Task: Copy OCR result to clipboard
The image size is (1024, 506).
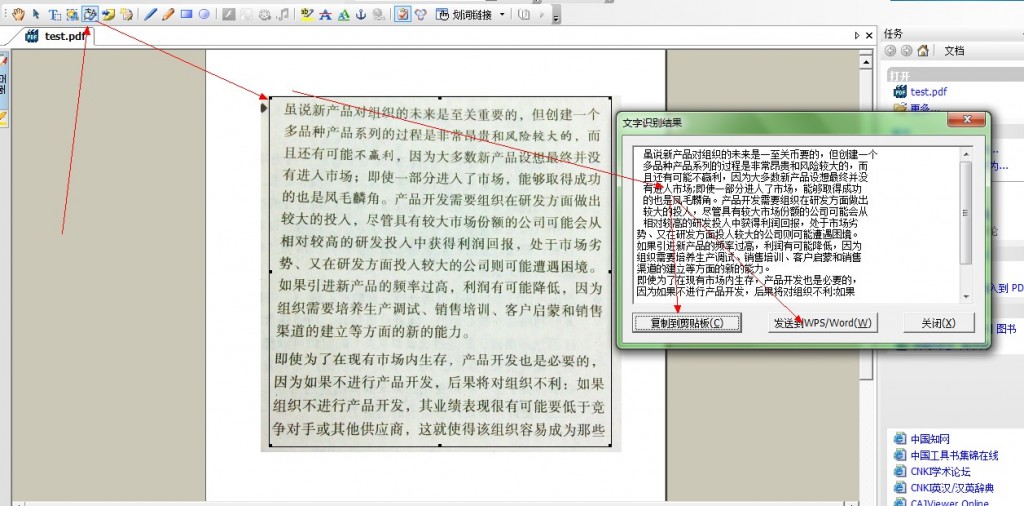Action: click(x=687, y=323)
